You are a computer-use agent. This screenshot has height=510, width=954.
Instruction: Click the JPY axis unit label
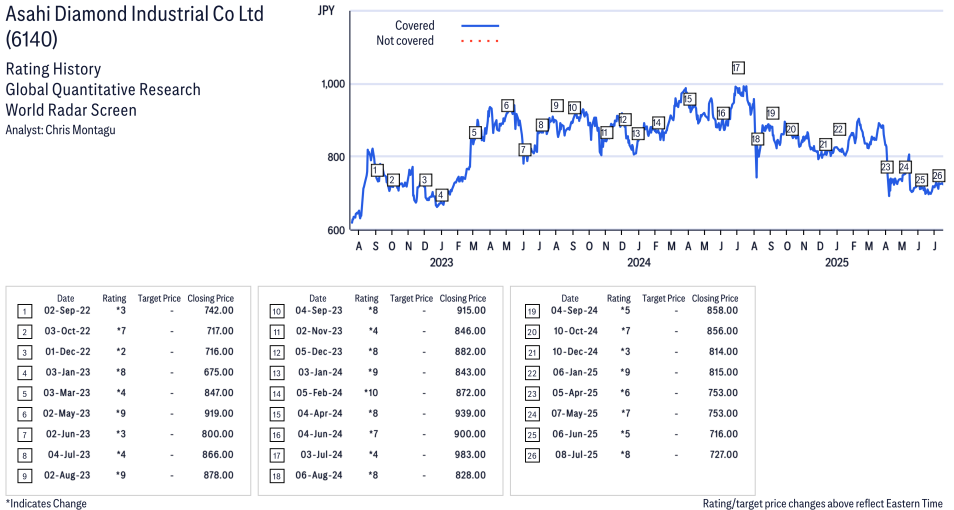coord(326,10)
